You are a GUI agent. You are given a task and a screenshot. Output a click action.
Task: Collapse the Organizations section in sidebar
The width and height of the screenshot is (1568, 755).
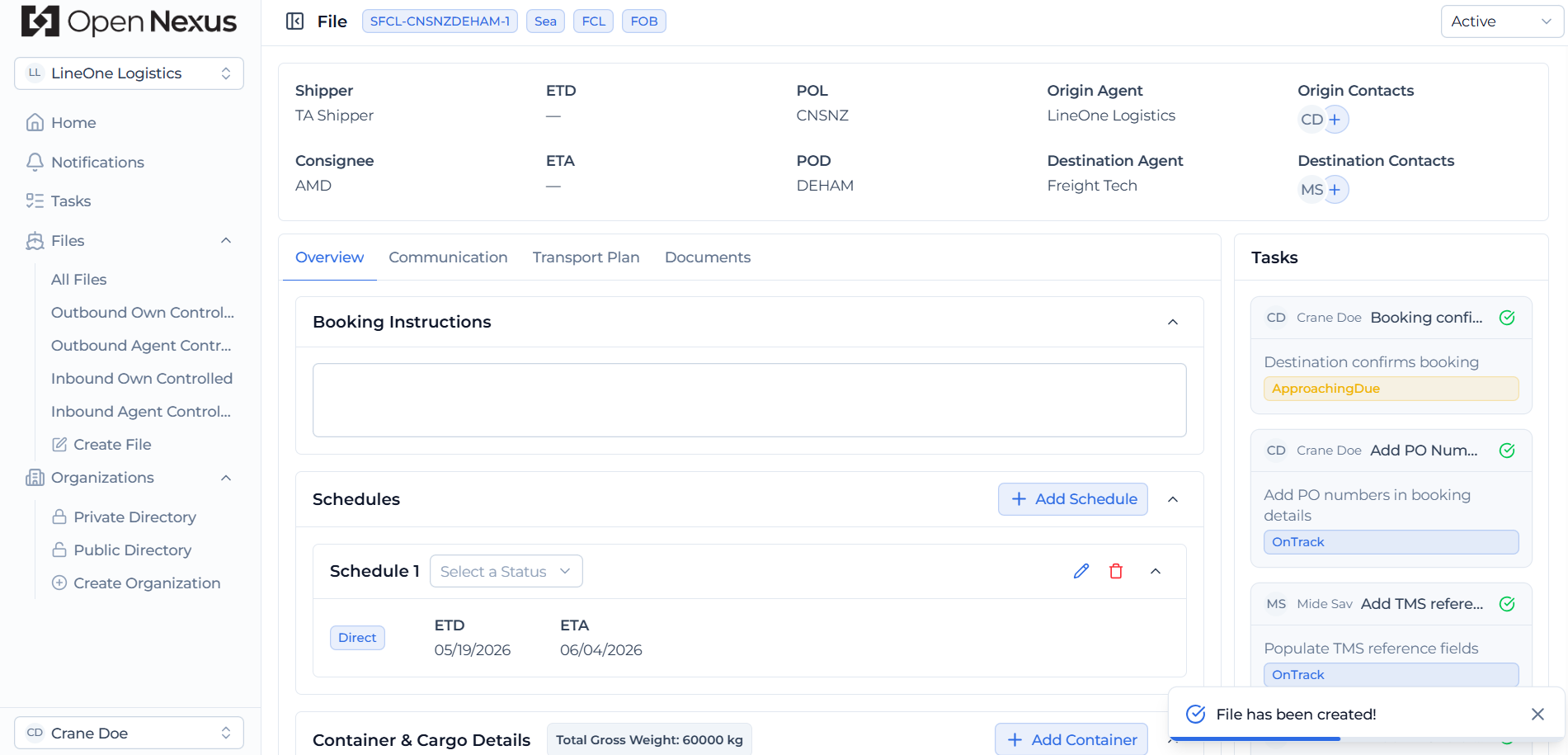click(x=226, y=478)
